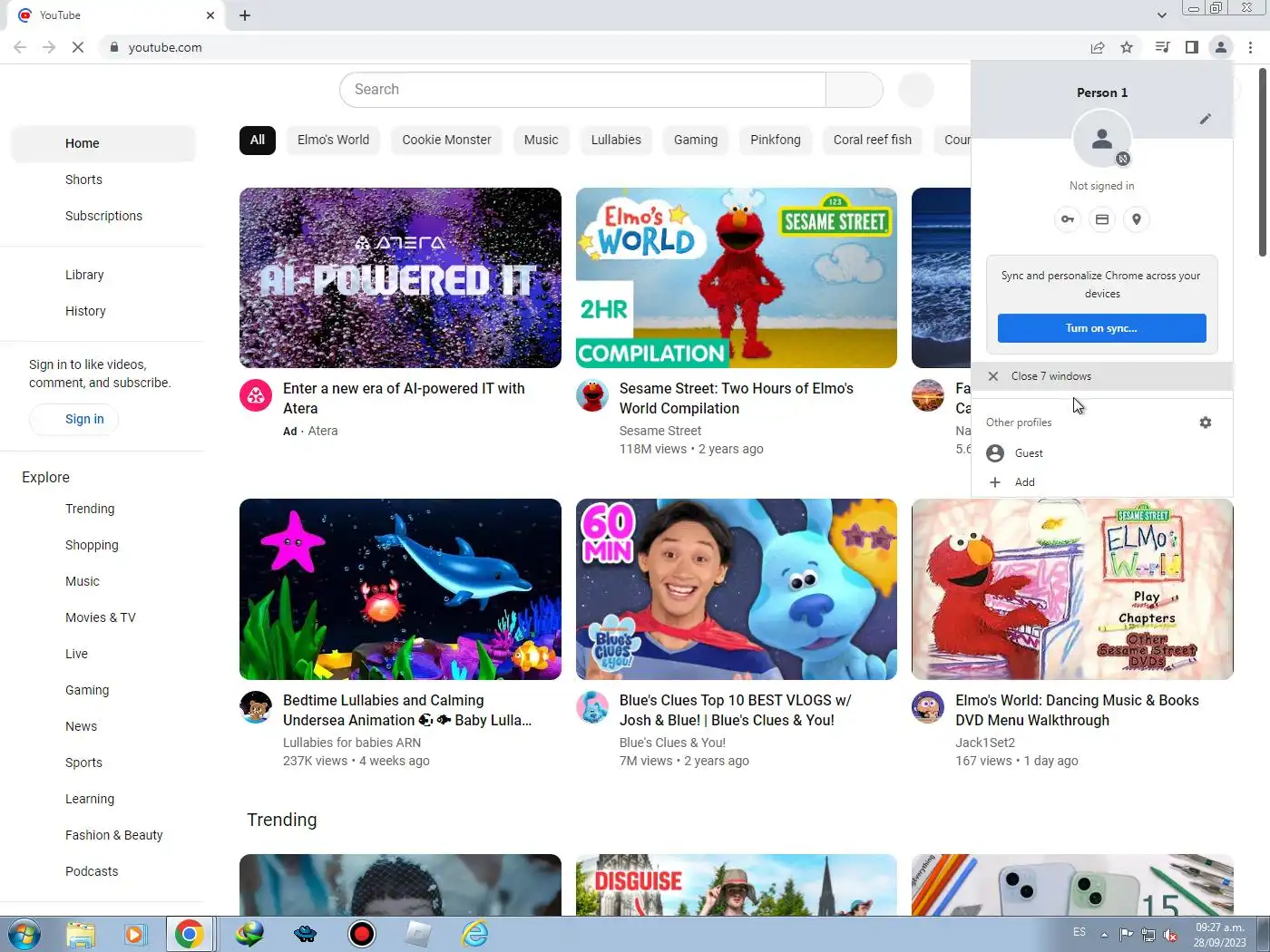The width and height of the screenshot is (1270, 952).
Task: Show hidden tray icons arrow
Action: click(1104, 935)
